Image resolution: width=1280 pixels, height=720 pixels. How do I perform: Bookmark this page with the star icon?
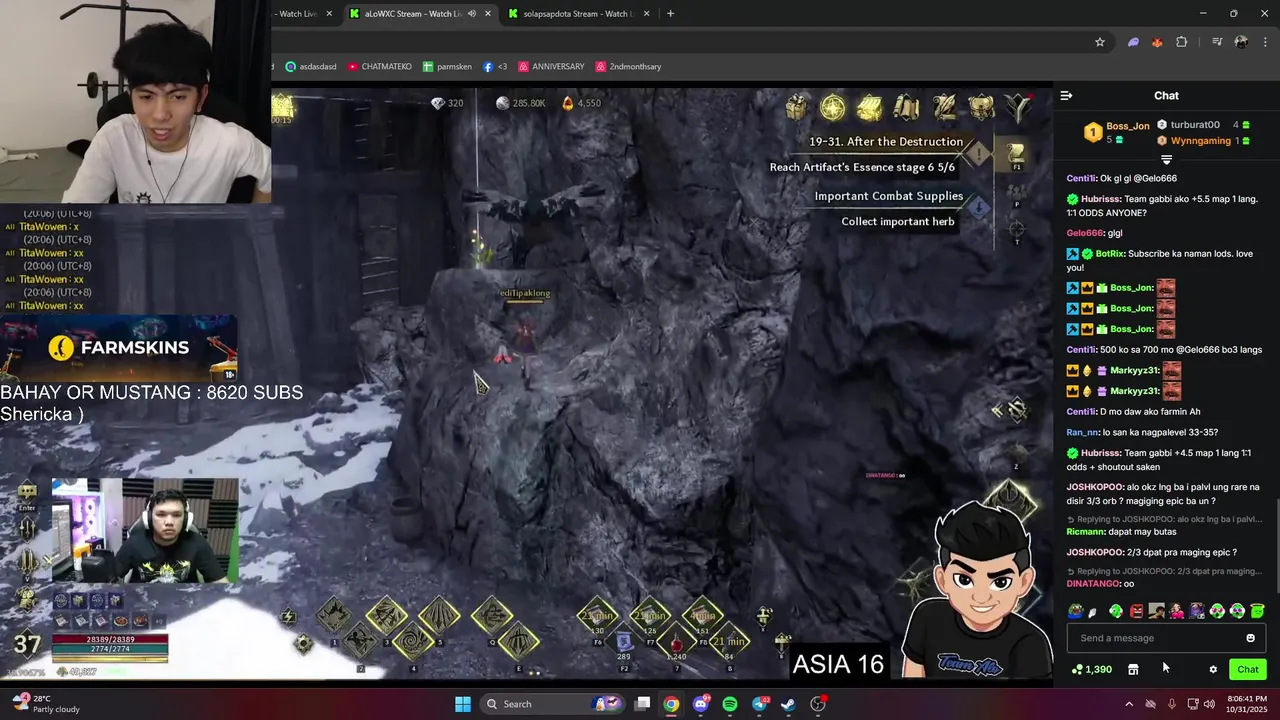click(1100, 42)
